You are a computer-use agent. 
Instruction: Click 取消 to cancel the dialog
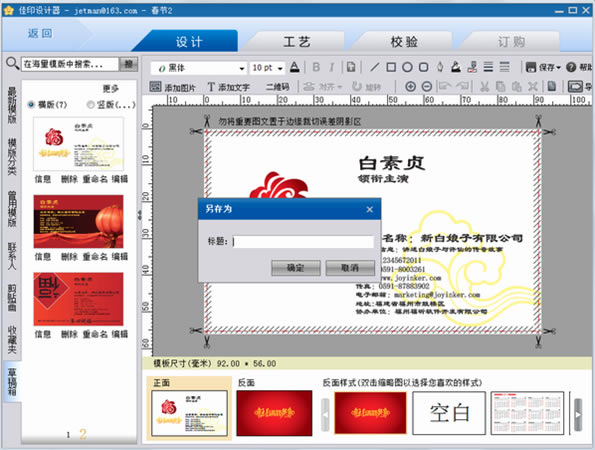coord(350,268)
